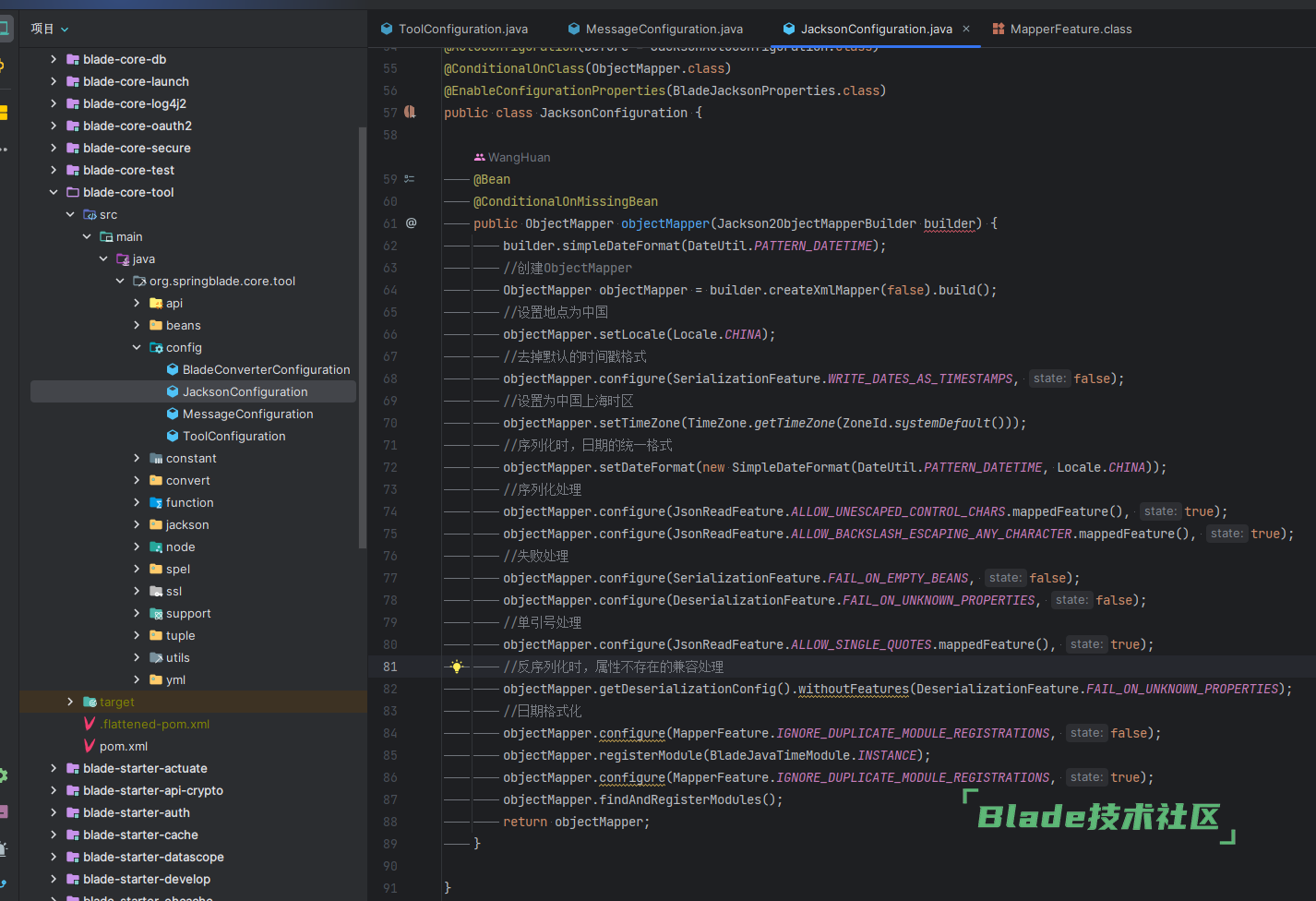Click the @ gutter icon on line 61
The height and width of the screenshot is (901, 1316).
pyautogui.click(x=411, y=223)
